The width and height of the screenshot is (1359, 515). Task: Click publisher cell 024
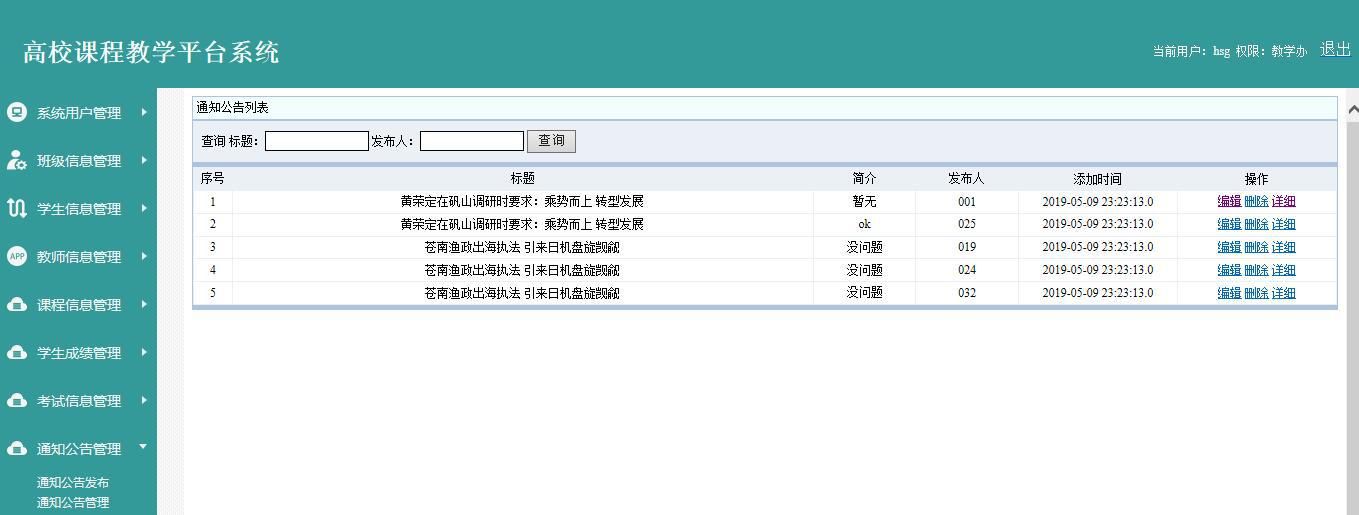click(x=966, y=270)
